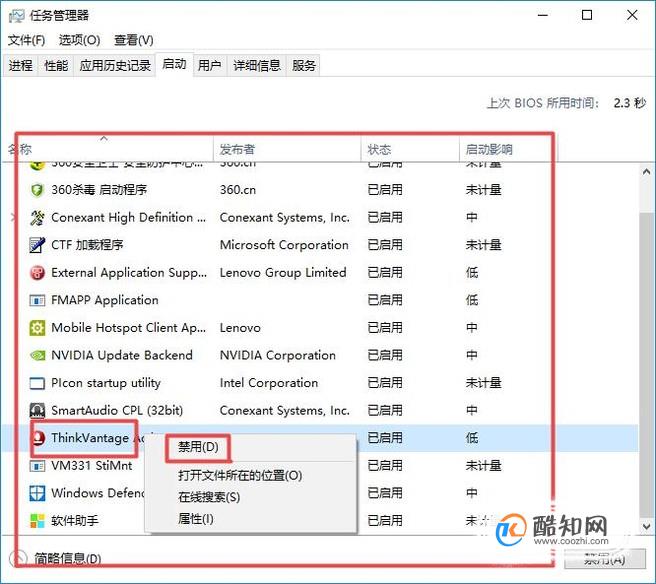Select the SmartAudio CPL (32bit) row name
Viewport: 656px width, 584px height.
click(x=117, y=411)
